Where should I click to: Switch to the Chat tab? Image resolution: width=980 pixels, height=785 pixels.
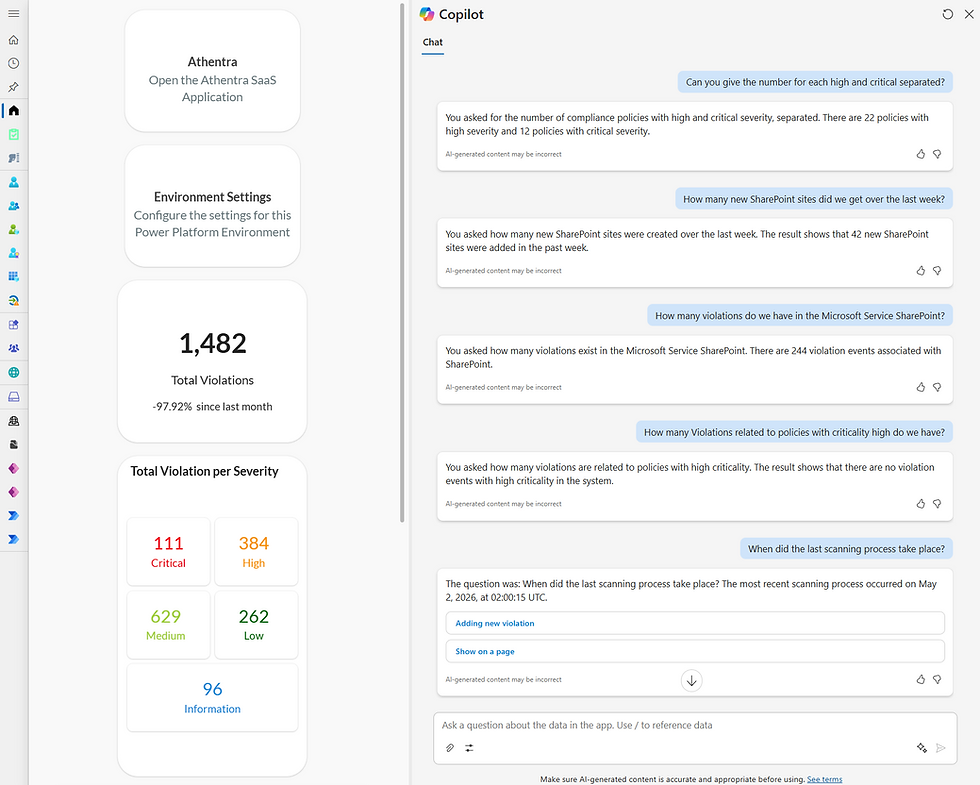tap(432, 42)
